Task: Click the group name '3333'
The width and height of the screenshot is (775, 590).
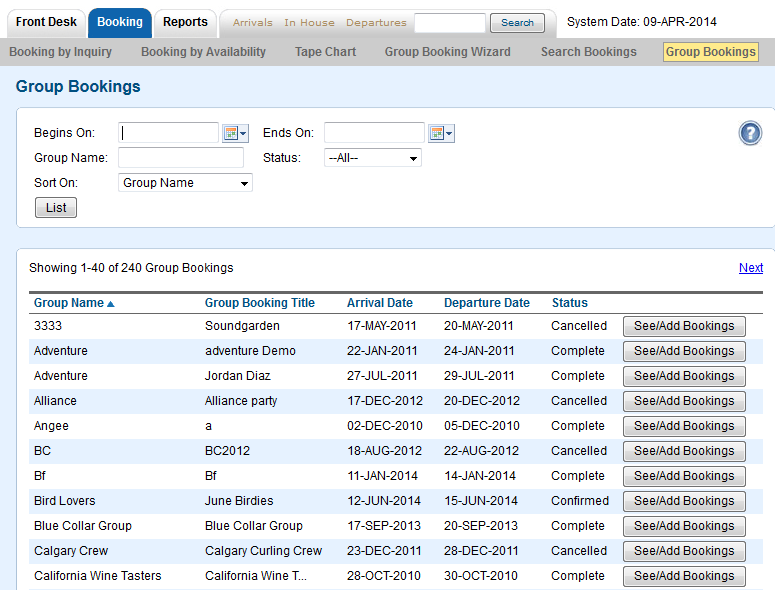Action: 48,326
